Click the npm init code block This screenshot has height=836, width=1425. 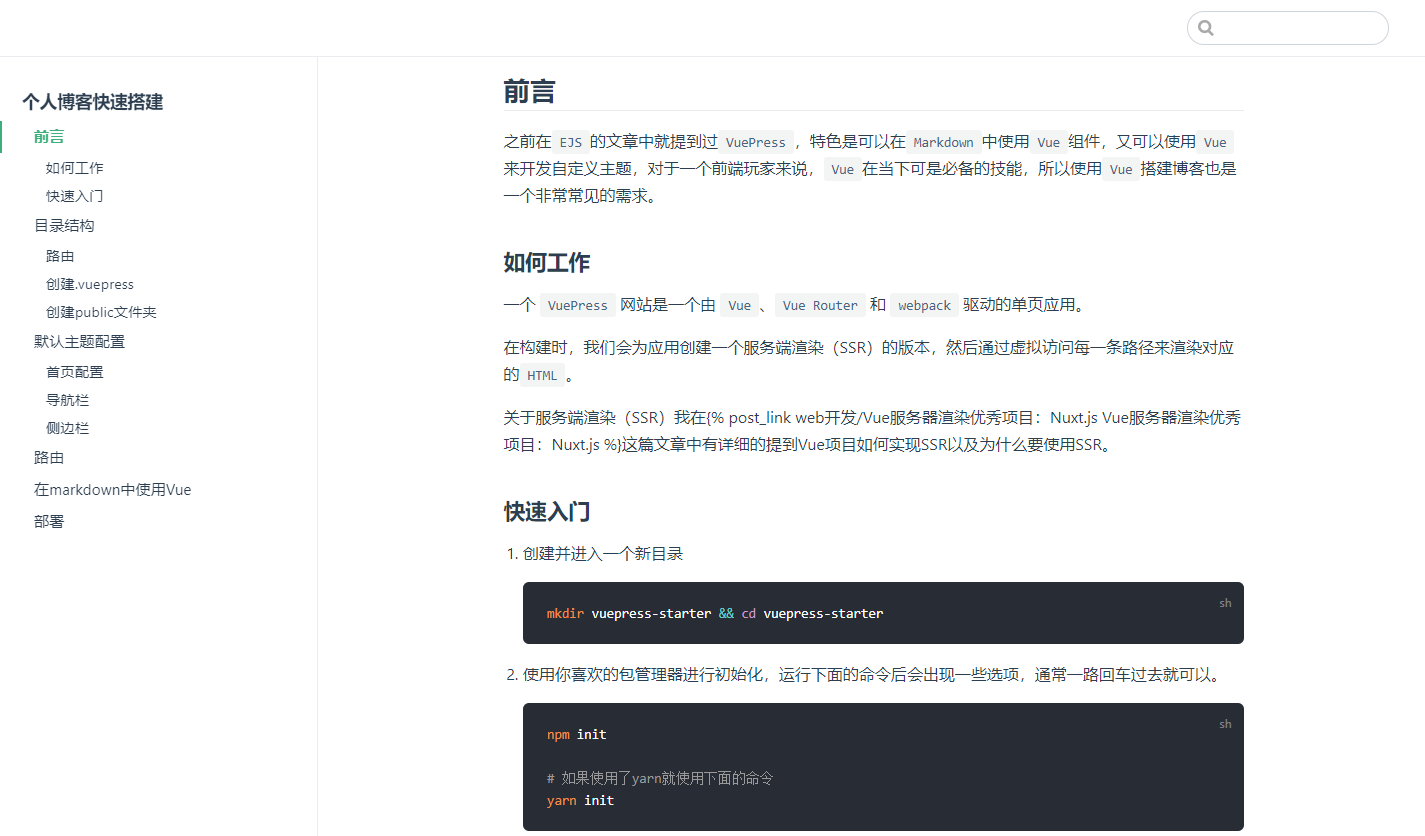tap(882, 767)
